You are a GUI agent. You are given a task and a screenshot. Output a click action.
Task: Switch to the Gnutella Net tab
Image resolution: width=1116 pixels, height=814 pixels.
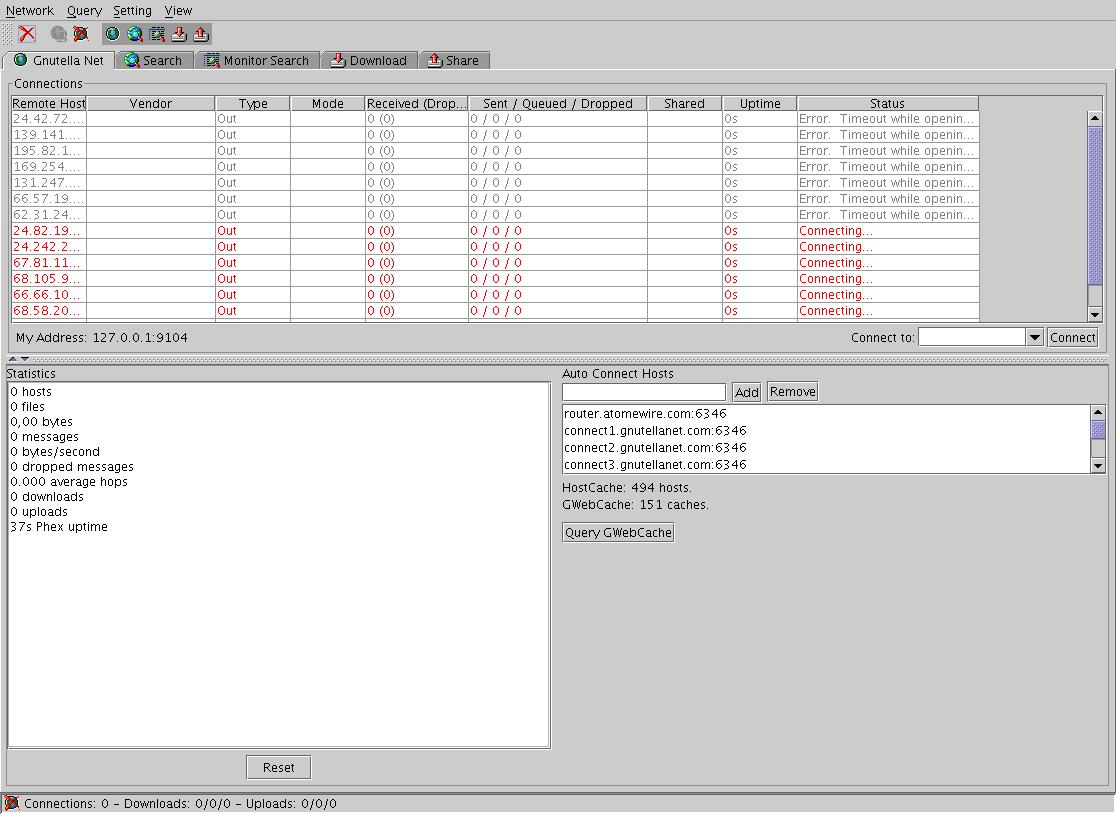click(59, 60)
